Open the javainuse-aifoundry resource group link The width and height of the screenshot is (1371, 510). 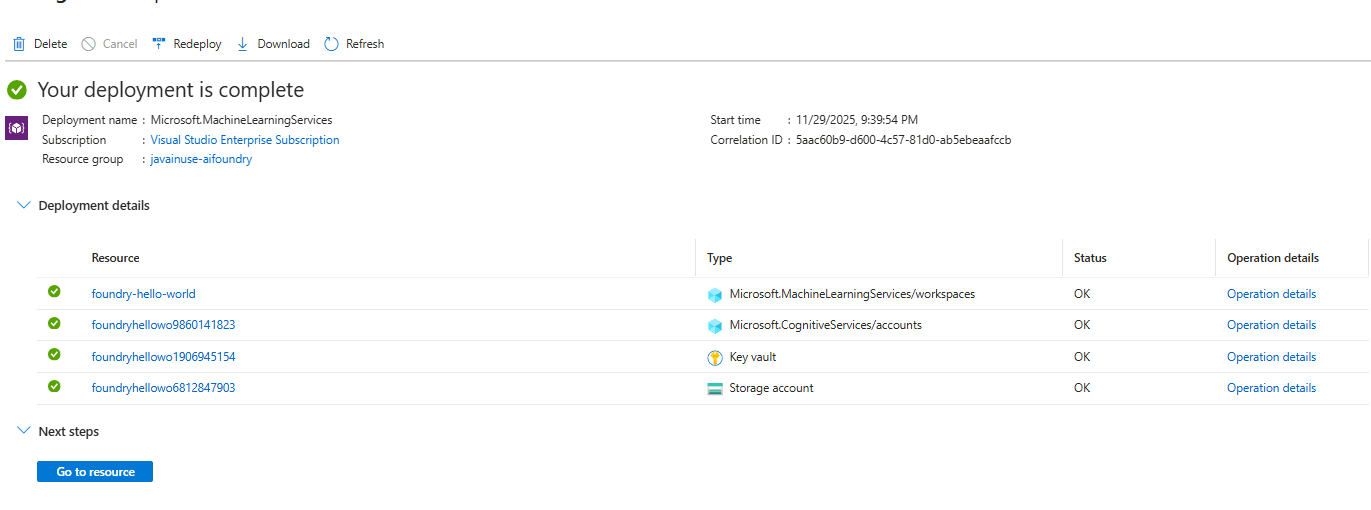[201, 159]
